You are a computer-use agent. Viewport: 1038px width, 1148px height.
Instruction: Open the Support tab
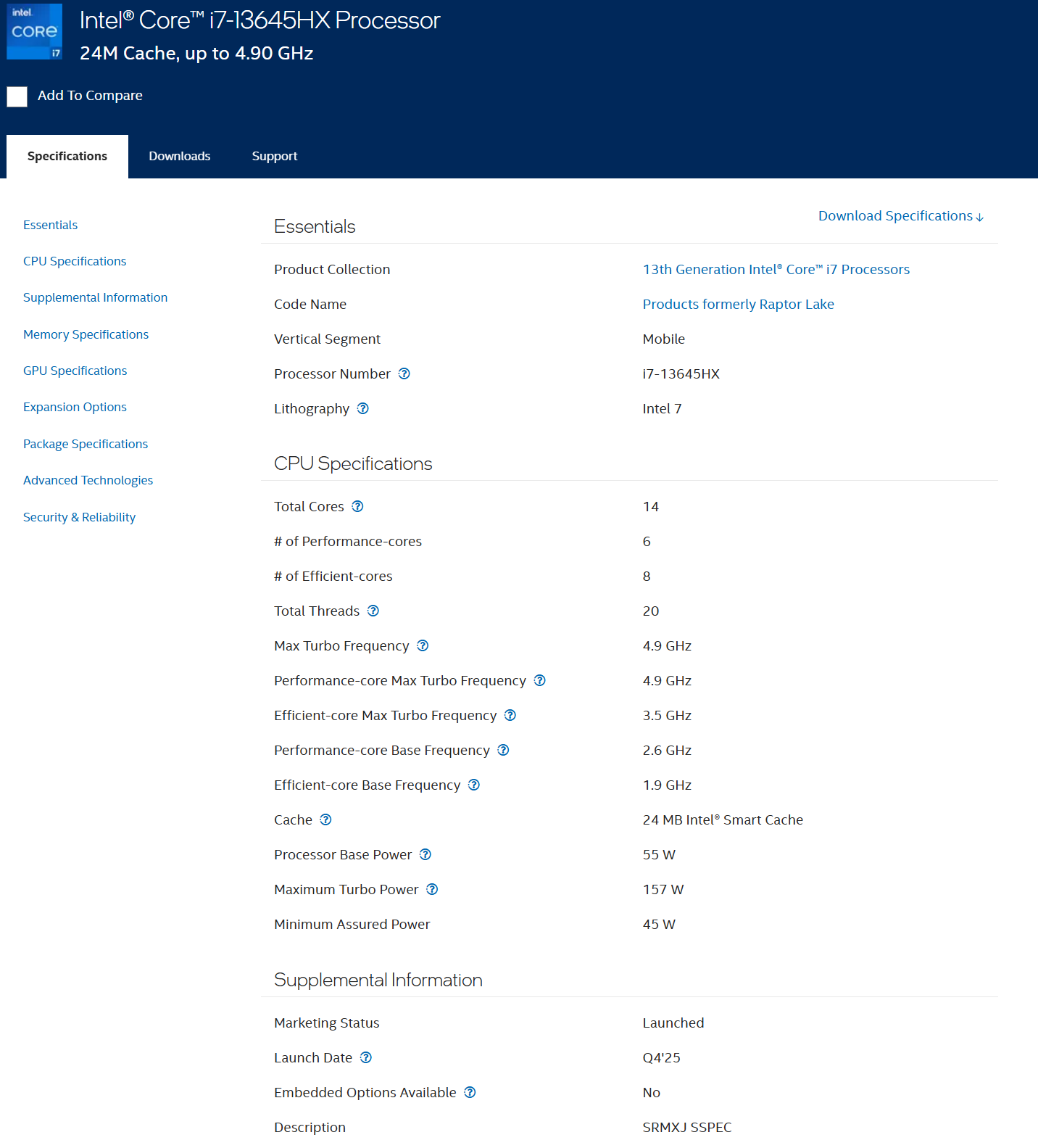coord(274,156)
